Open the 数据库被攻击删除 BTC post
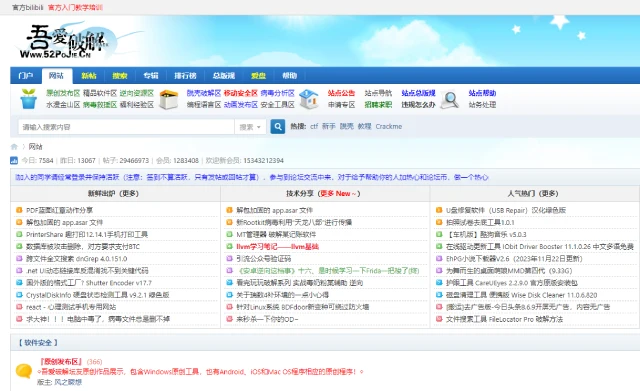The width and height of the screenshot is (640, 391). point(83,247)
